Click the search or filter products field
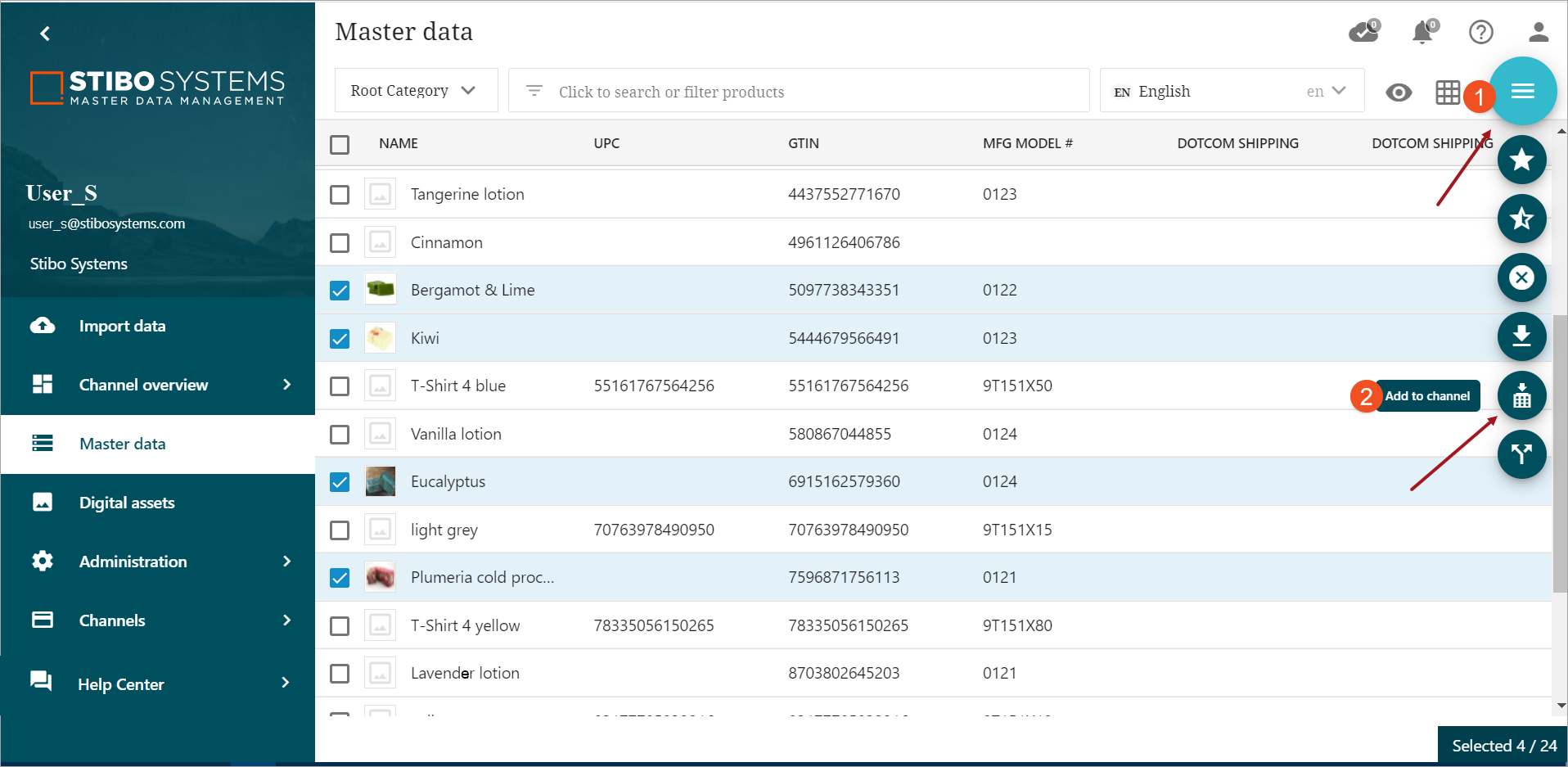The image size is (1568, 767). pos(798,92)
